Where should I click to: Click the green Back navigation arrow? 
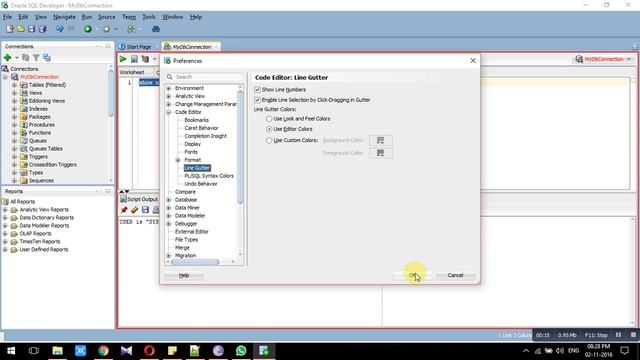[x=88, y=29]
